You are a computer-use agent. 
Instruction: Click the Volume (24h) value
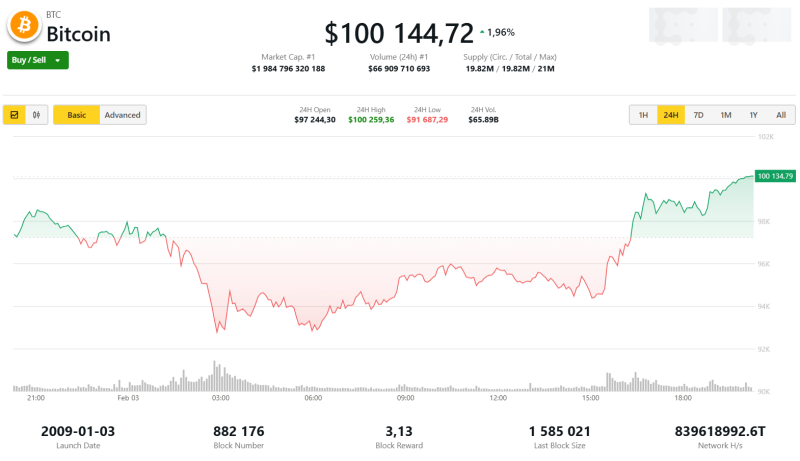[x=400, y=69]
